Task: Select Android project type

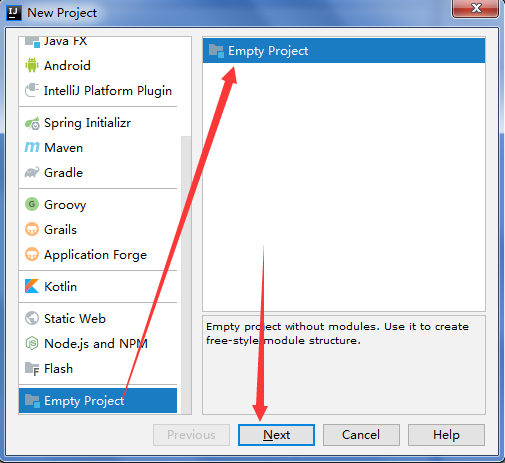Action: tap(98, 65)
